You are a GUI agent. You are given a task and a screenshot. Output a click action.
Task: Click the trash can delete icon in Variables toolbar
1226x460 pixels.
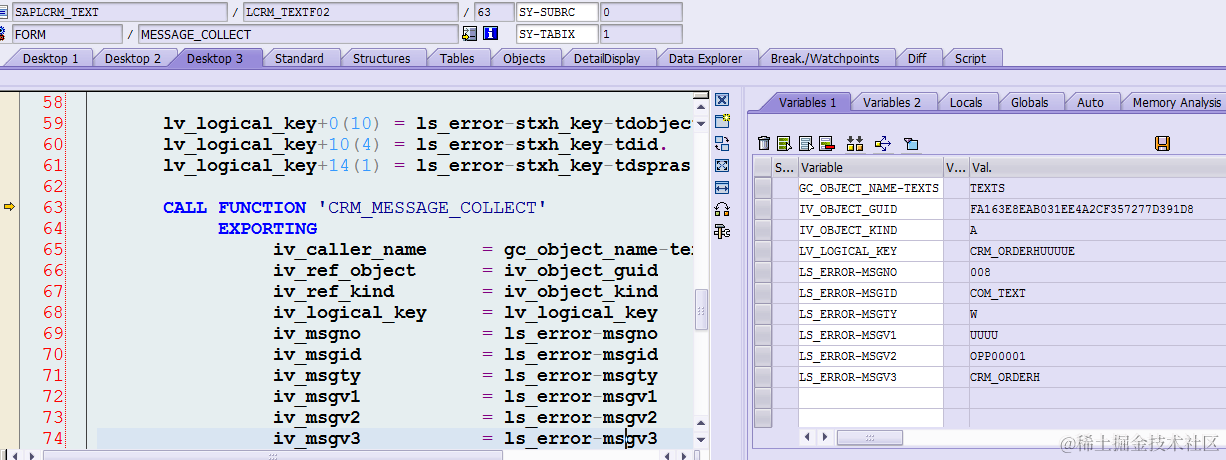click(765, 144)
